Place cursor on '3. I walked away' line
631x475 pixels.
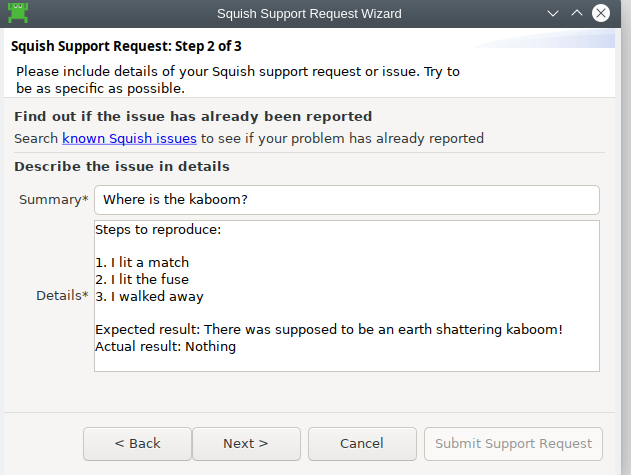point(149,297)
